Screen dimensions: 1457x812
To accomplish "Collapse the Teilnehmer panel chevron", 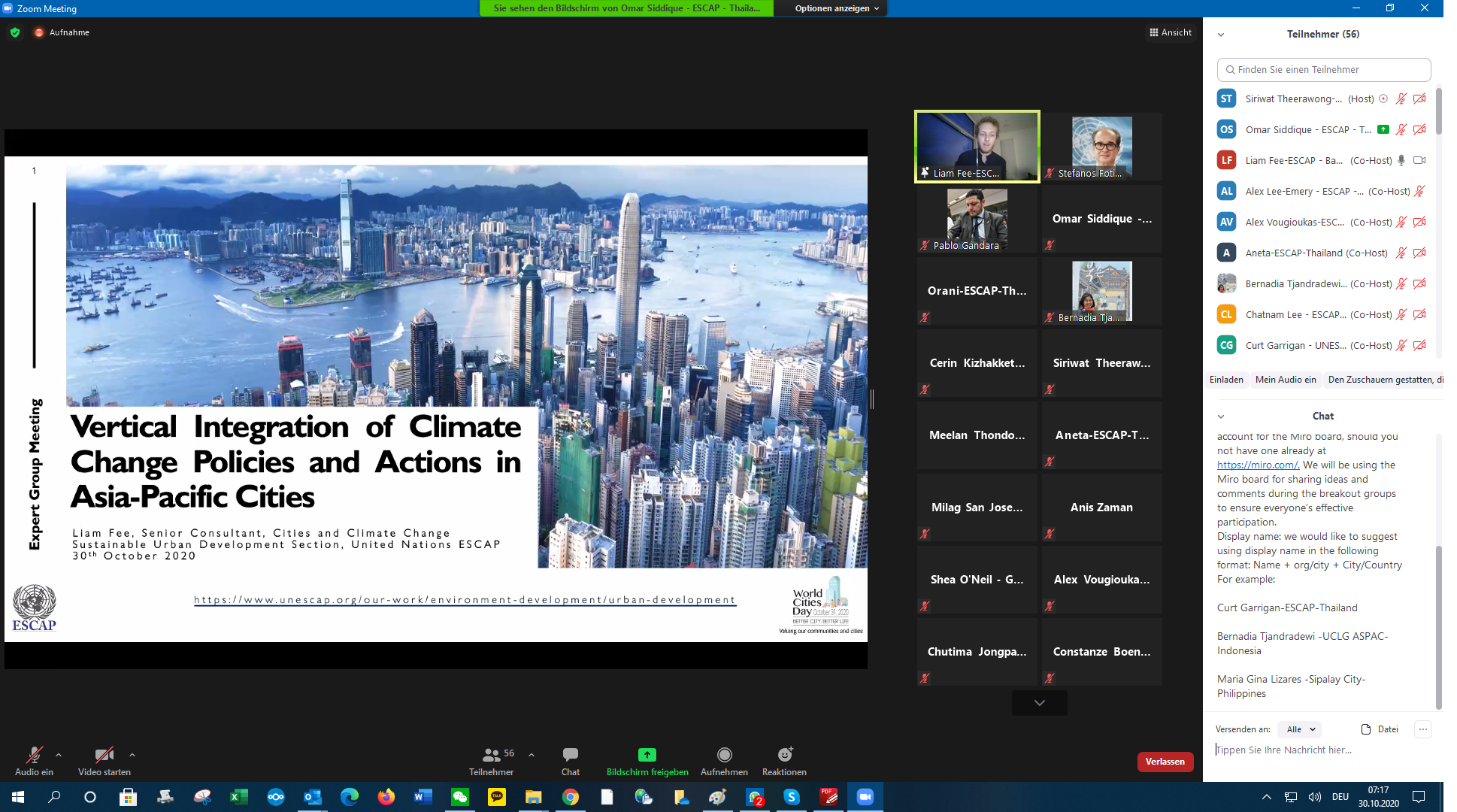I will (x=1221, y=35).
